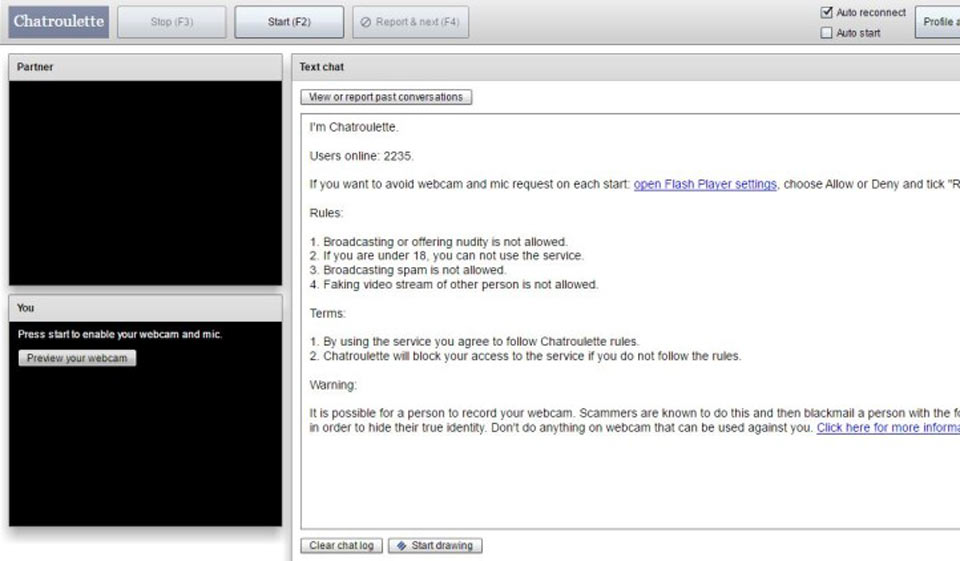Screen dimensions: 960x561
Task: Click Preview your webcam button
Action: 77,358
